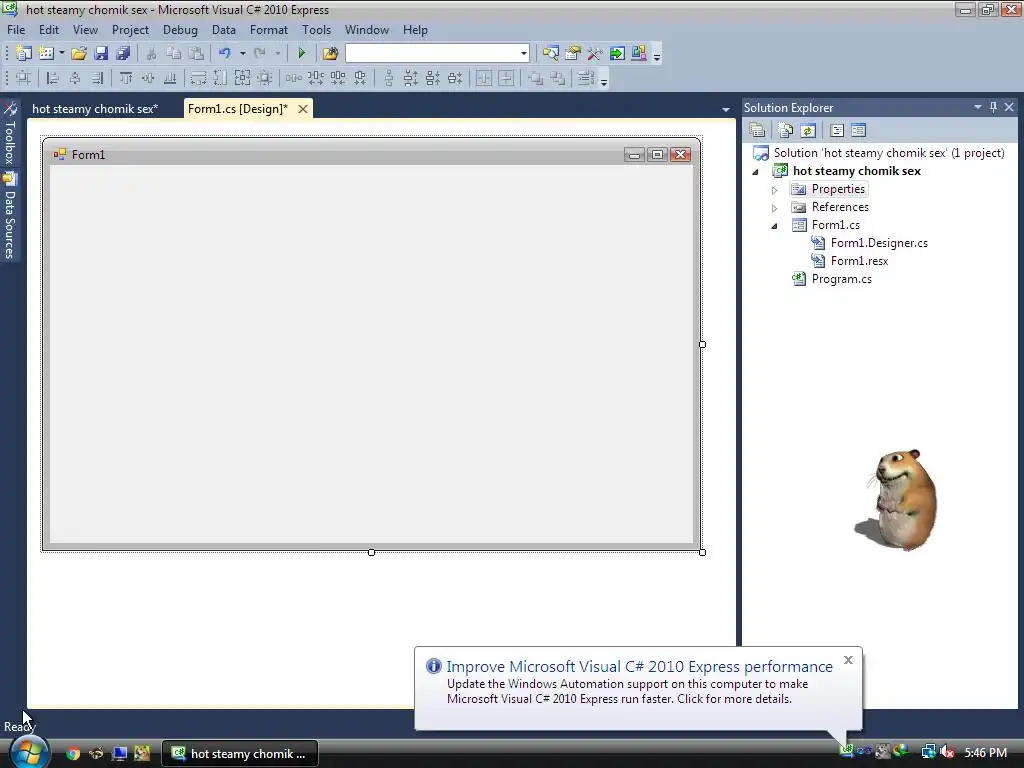The width and height of the screenshot is (1024, 768).
Task: Expand the References folder node
Action: click(x=775, y=208)
